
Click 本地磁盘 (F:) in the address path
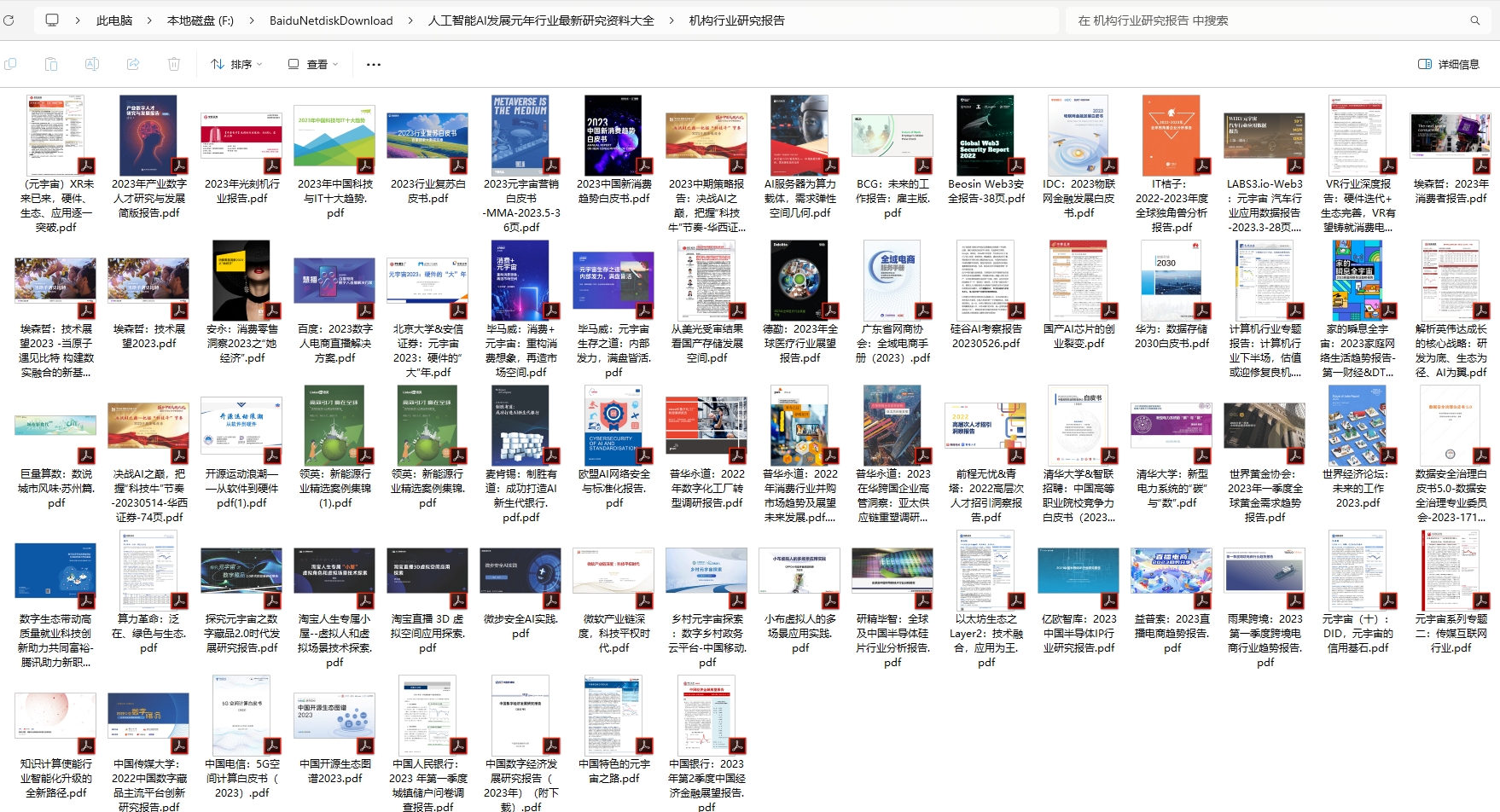[200, 20]
